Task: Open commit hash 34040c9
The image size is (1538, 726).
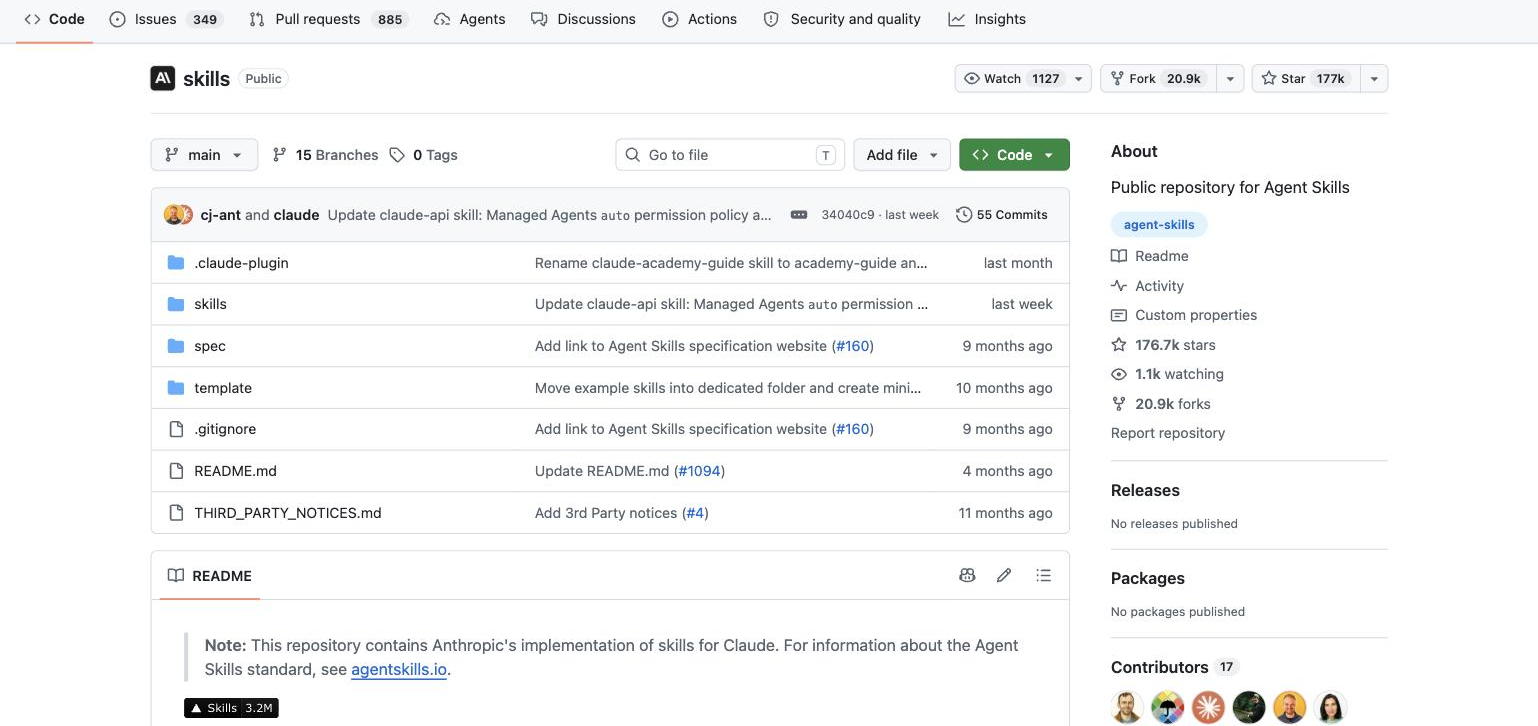Action: pyautogui.click(x=848, y=215)
